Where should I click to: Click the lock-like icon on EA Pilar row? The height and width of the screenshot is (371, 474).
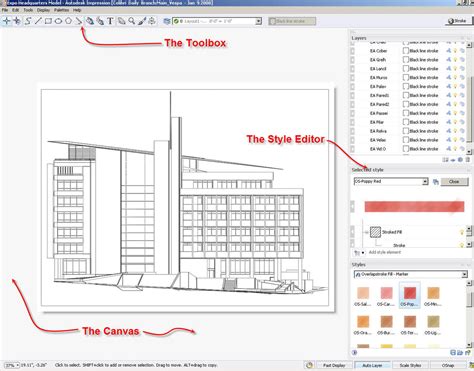(462, 122)
